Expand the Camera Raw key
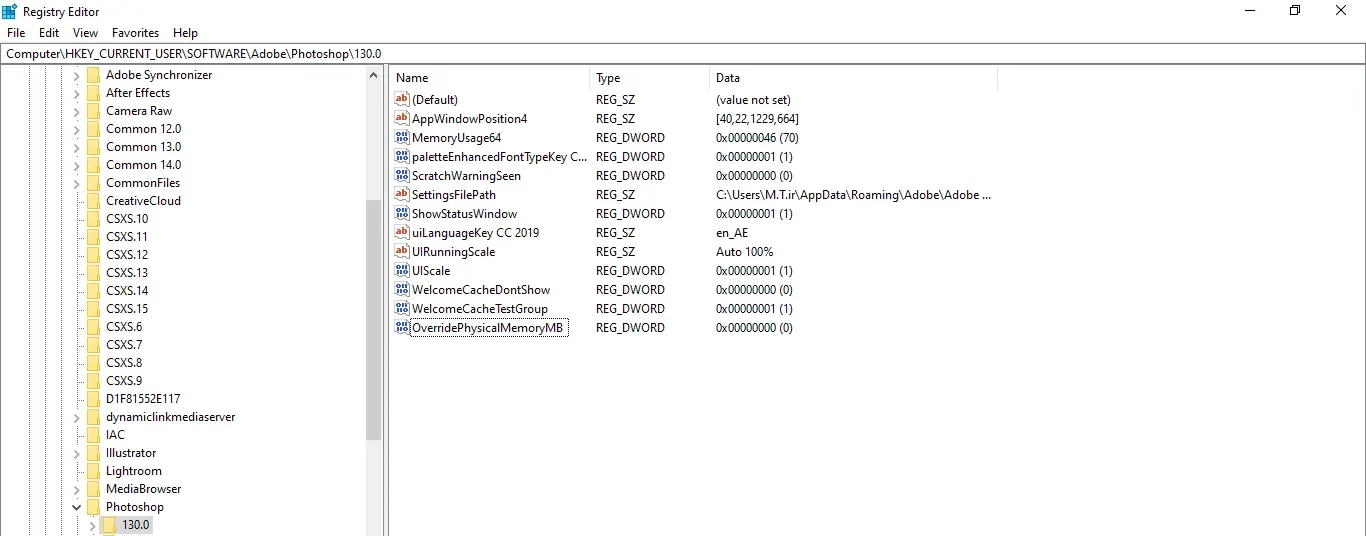This screenshot has width=1366, height=536. point(76,111)
